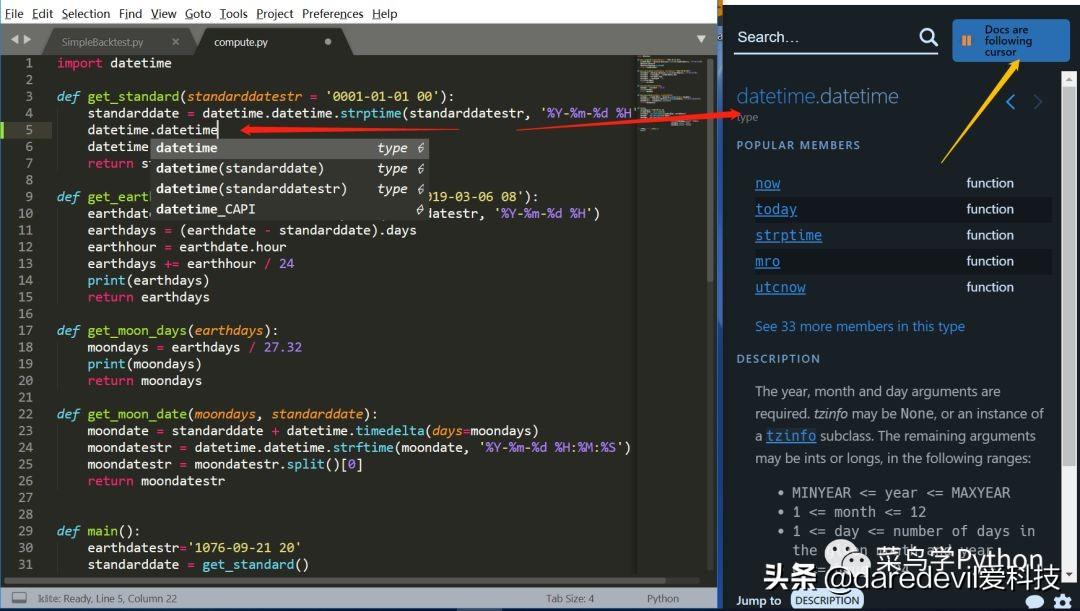The width and height of the screenshot is (1080, 611).
Task: Open the Project menu
Action: [275, 14]
